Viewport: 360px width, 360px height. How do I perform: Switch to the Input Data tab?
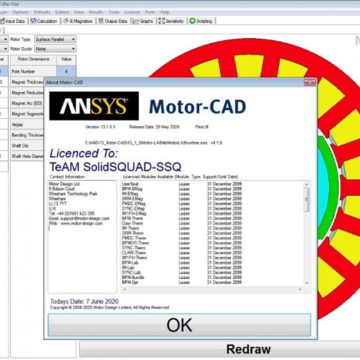pos(13,21)
